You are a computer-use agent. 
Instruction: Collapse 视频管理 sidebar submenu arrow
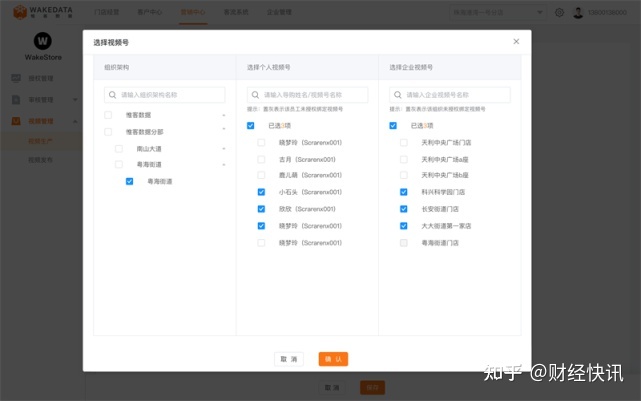pyautogui.click(x=75, y=121)
